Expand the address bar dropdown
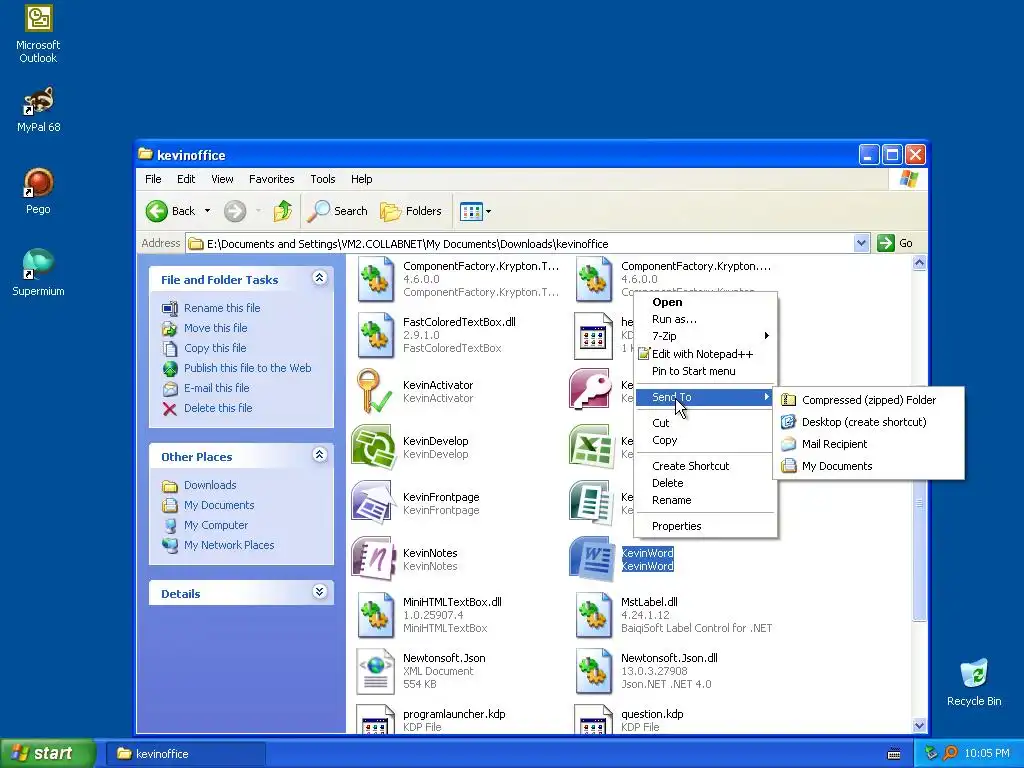The height and width of the screenshot is (768, 1024). click(x=861, y=244)
